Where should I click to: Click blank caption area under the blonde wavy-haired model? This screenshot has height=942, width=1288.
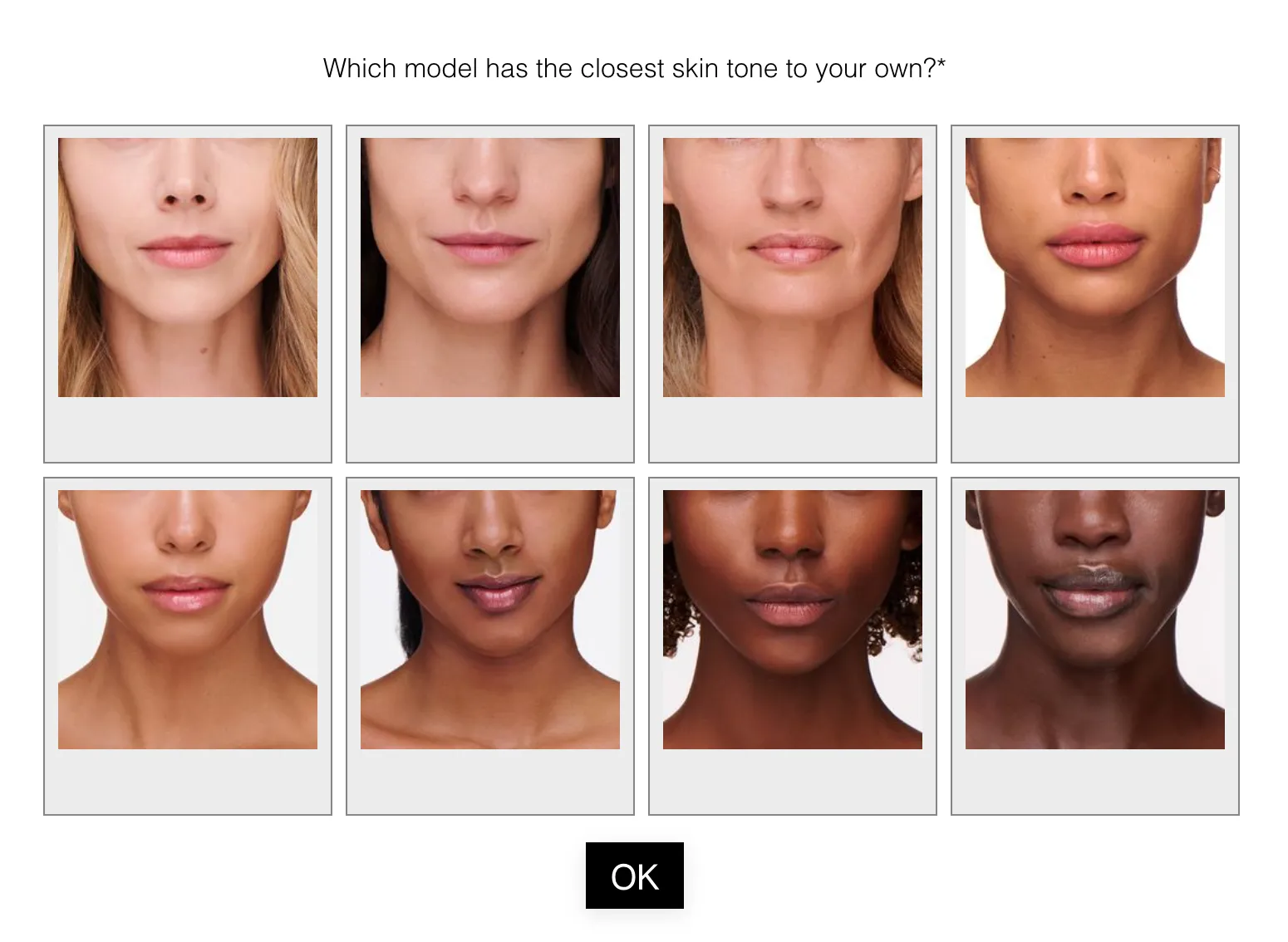point(188,429)
